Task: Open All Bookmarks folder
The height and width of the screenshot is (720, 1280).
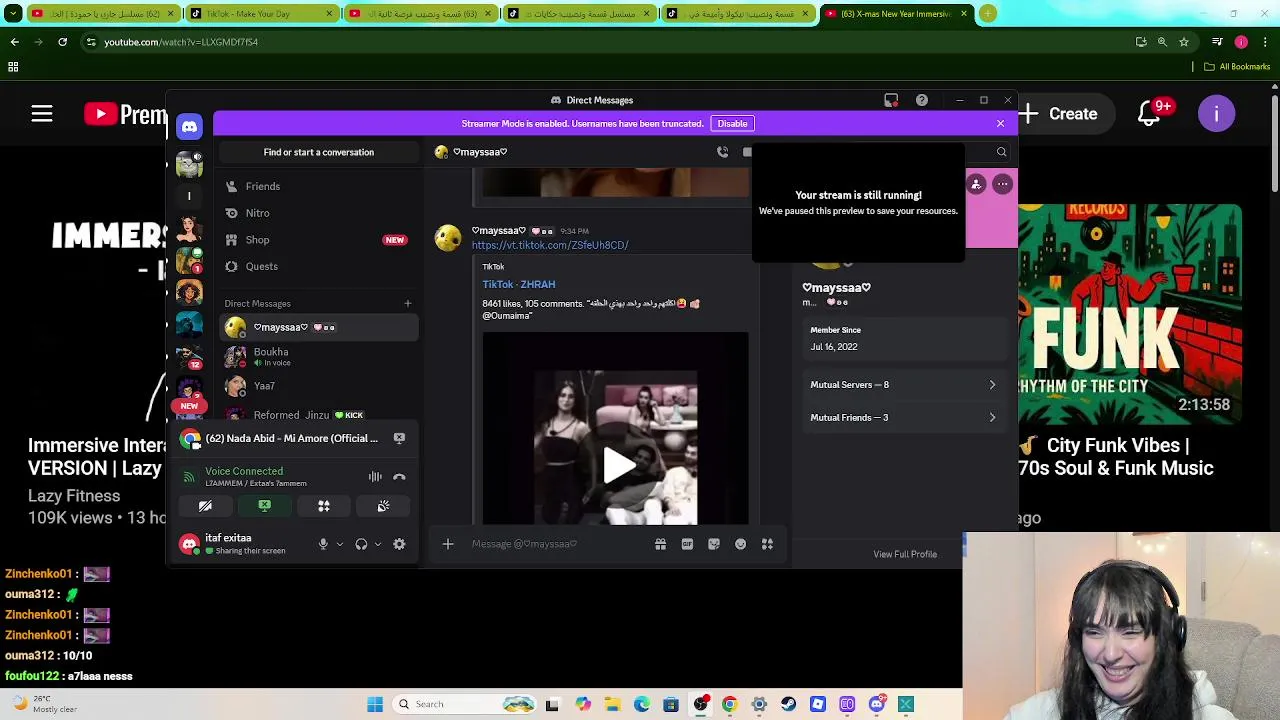Action: pos(1237,67)
